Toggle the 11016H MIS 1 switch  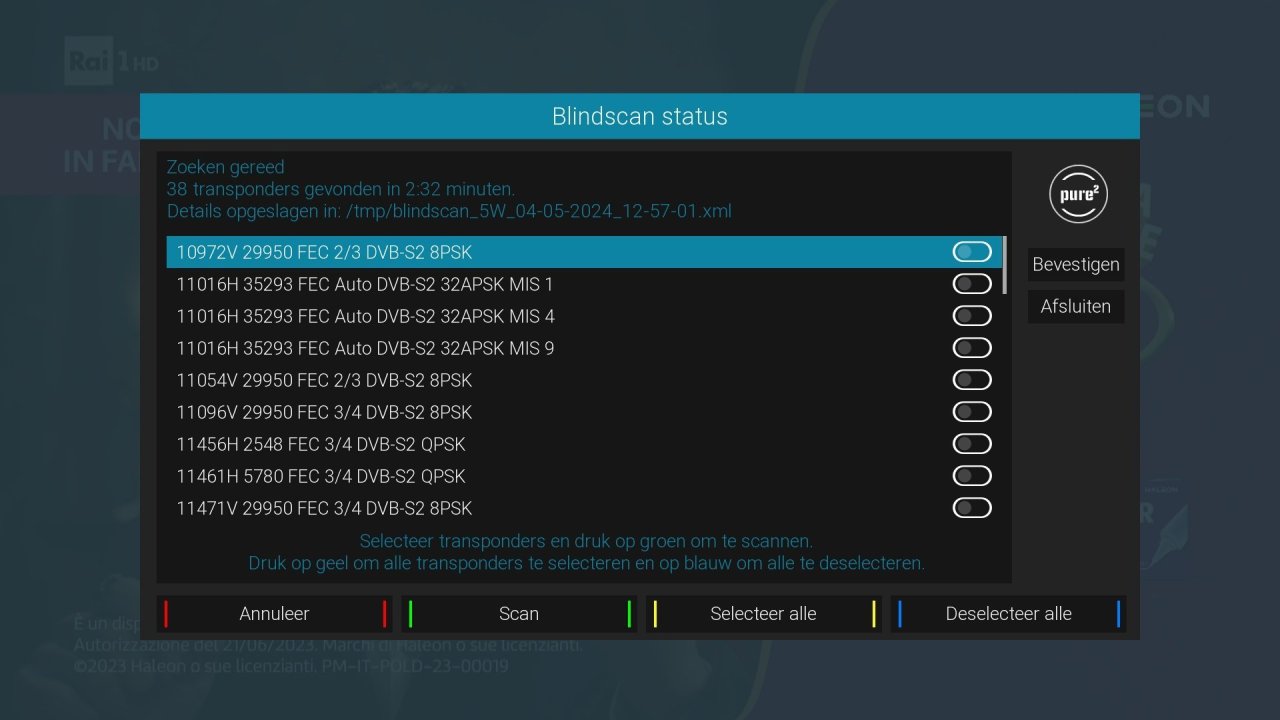[x=971, y=283]
